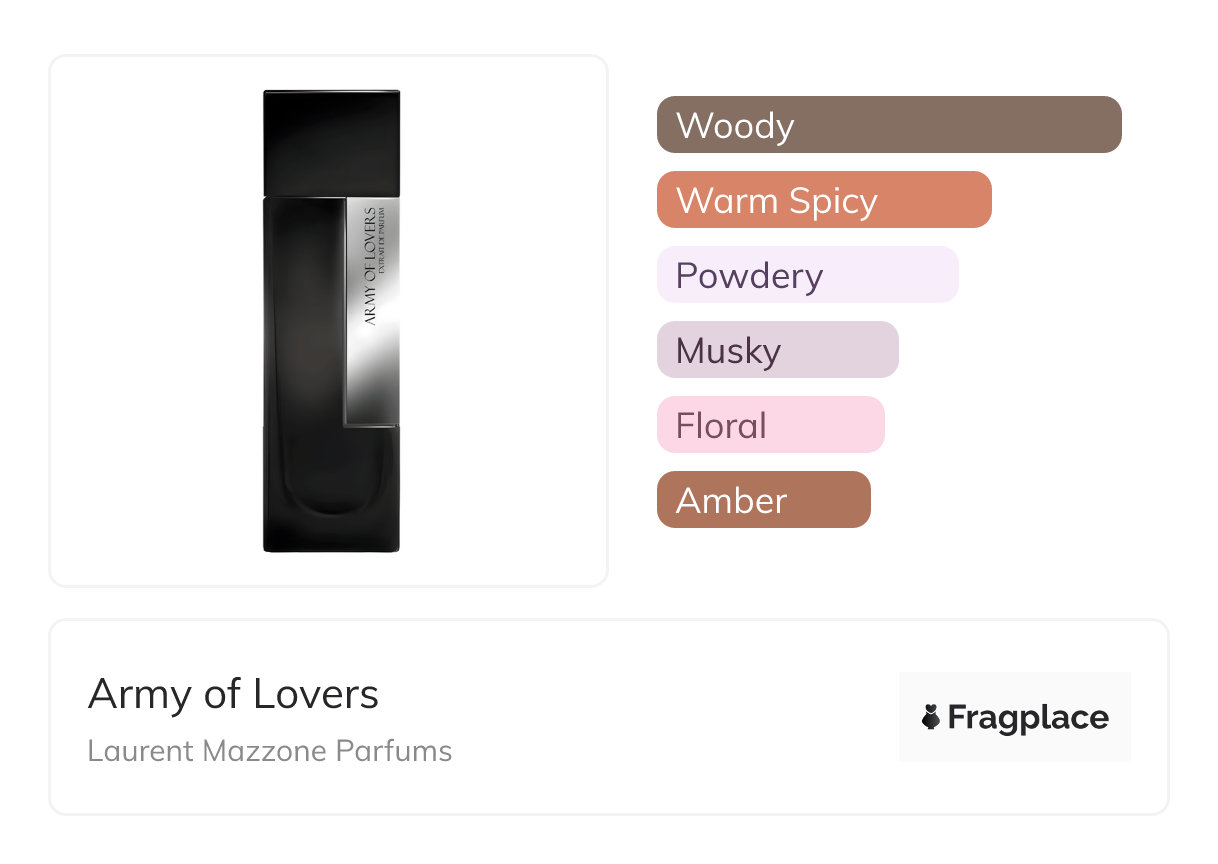Click the ARMY OF LOVERS text on the bottle
The width and height of the screenshot is (1218, 864).
tap(369, 266)
